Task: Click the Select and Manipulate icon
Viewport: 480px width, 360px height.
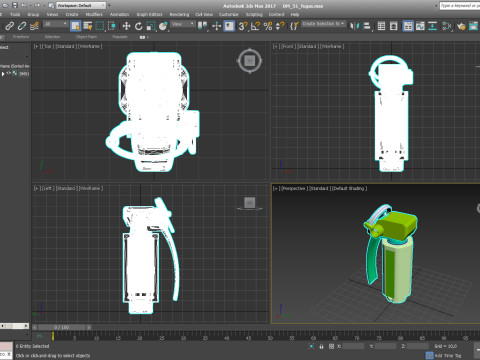Action: coord(217,26)
